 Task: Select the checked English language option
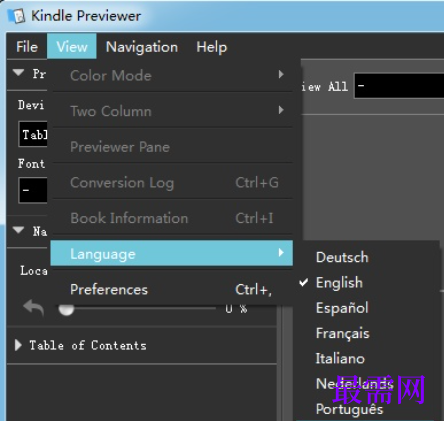pos(339,283)
